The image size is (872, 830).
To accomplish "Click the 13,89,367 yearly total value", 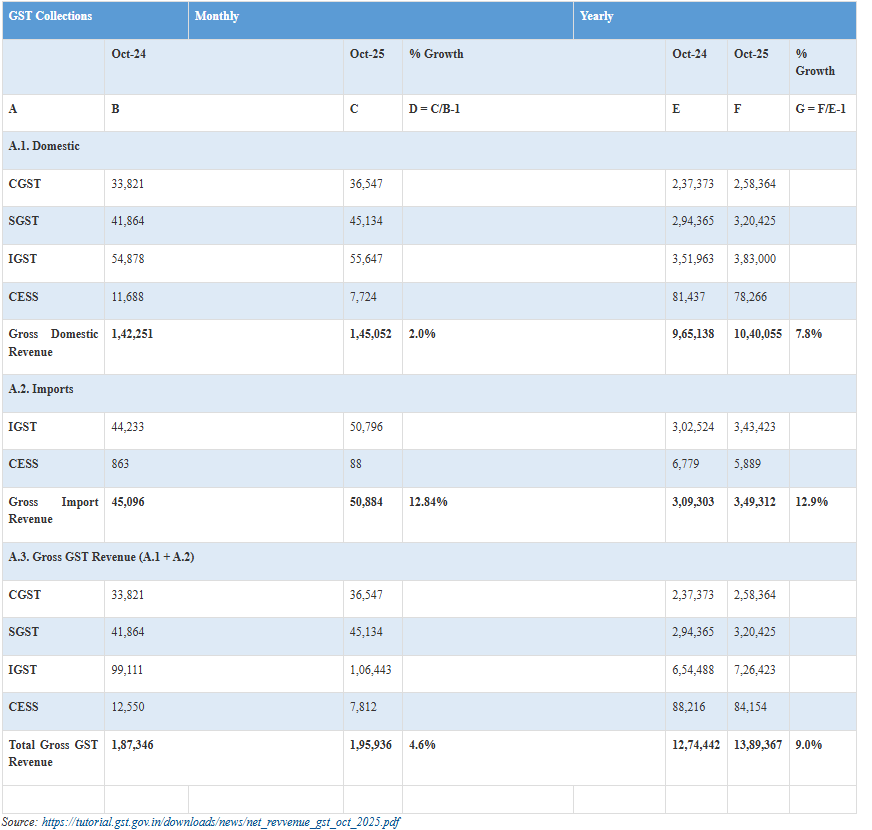I will 758,744.
